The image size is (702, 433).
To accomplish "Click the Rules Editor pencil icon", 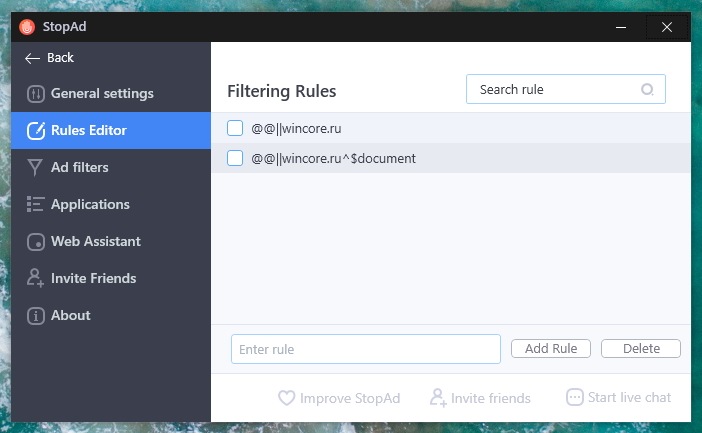I will (36, 131).
